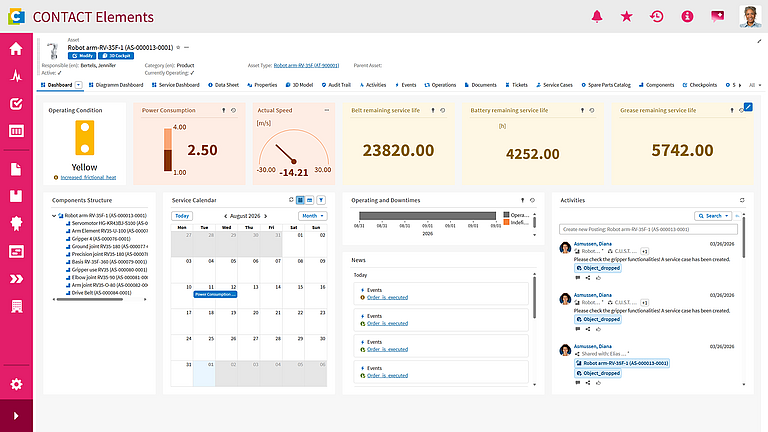The image size is (768, 432).
Task: Click the edit dashboard pencil icon
Action: (748, 107)
